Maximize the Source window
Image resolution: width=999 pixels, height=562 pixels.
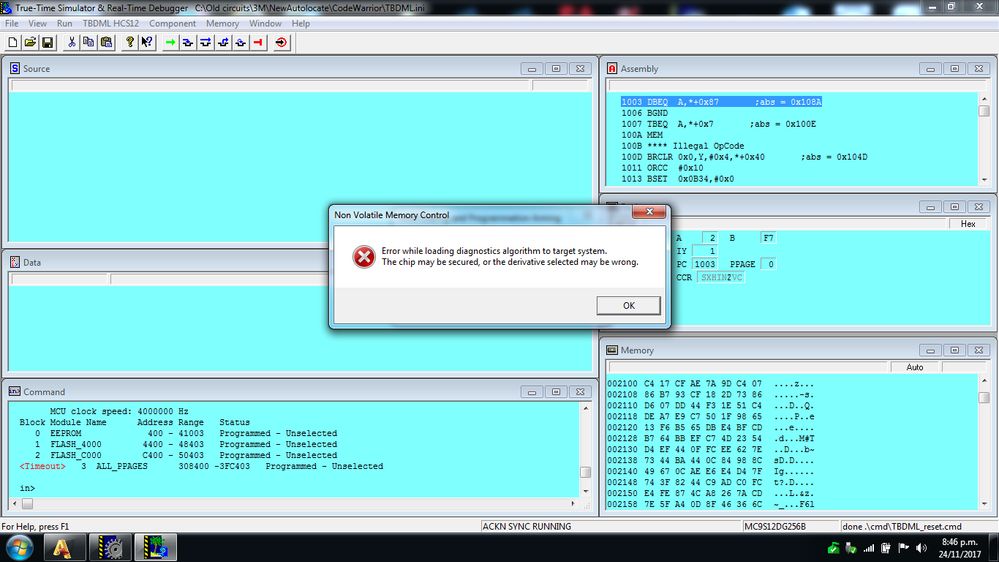pos(556,68)
